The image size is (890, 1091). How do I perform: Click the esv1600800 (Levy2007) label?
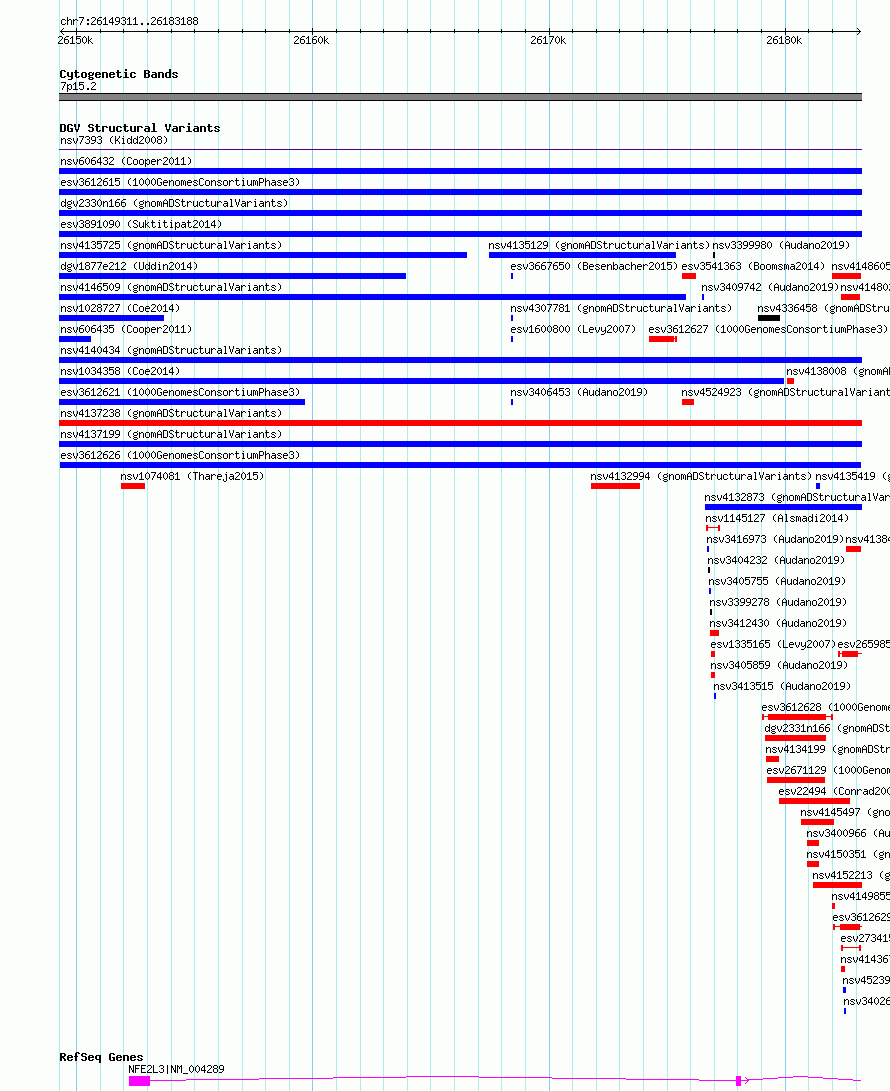point(573,329)
